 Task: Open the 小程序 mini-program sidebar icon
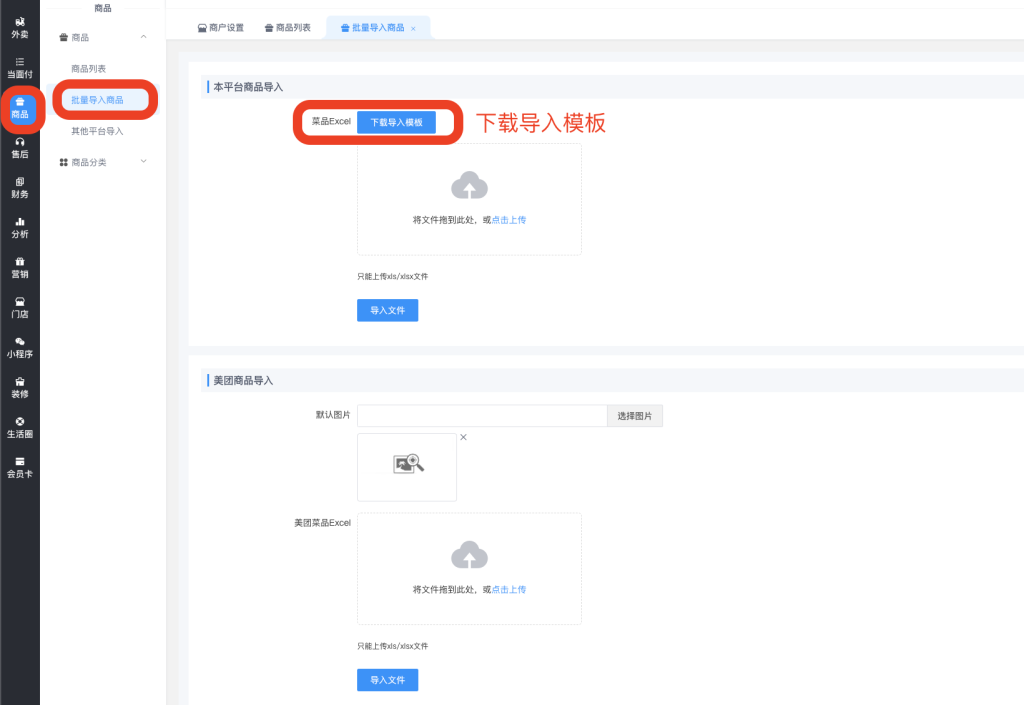19,347
